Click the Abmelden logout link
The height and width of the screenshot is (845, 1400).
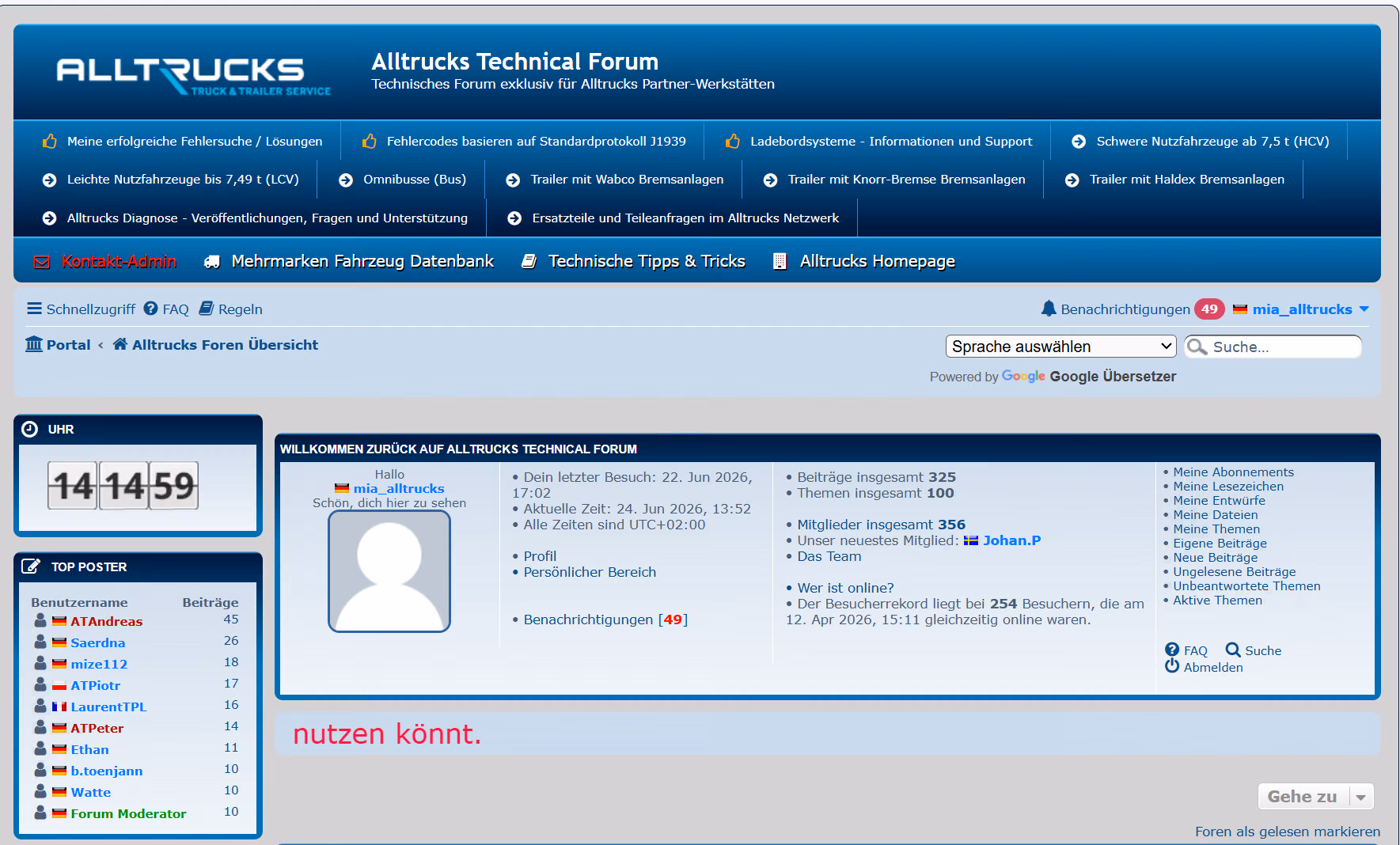pos(1212,667)
